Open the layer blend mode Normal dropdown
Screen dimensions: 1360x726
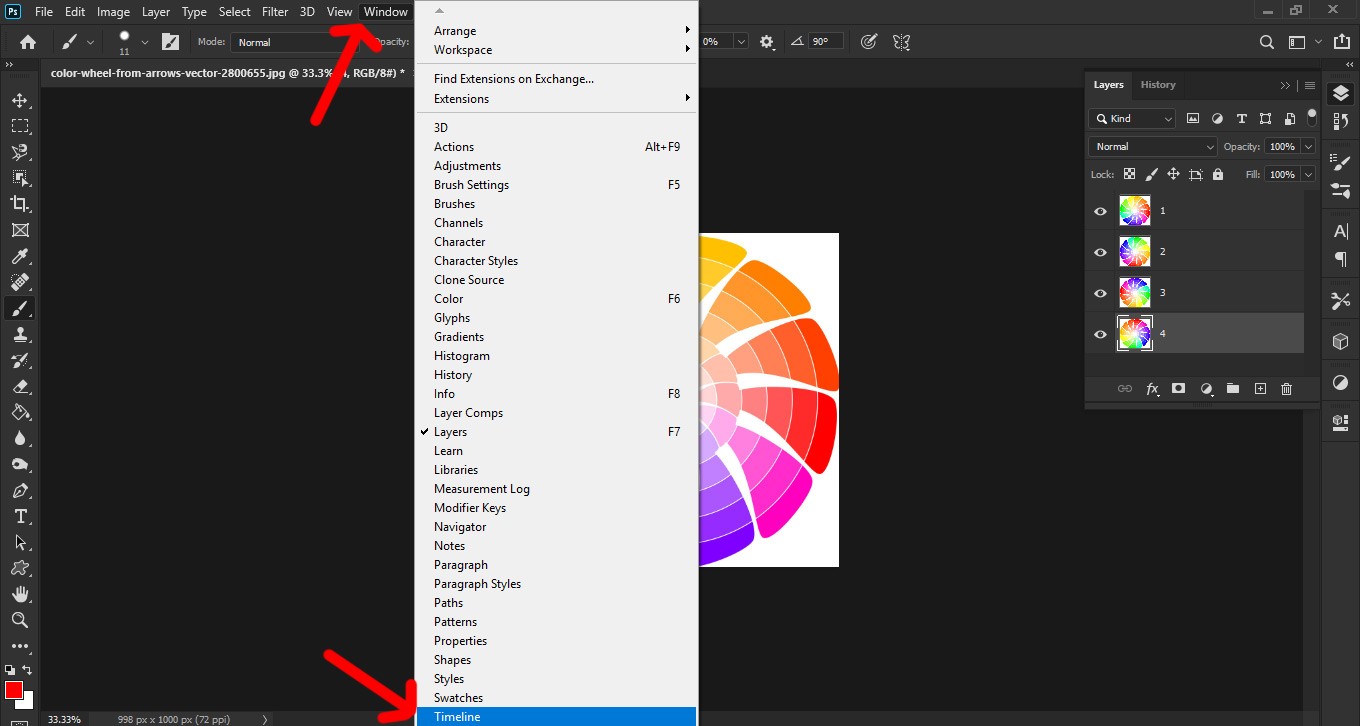1152,147
